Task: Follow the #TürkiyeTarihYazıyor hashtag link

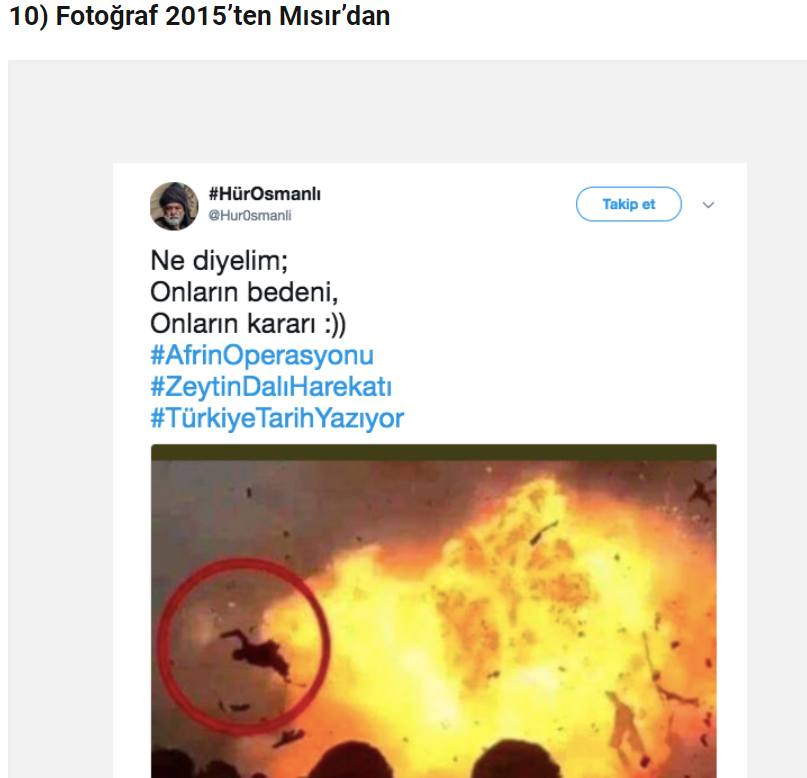Action: point(277,417)
